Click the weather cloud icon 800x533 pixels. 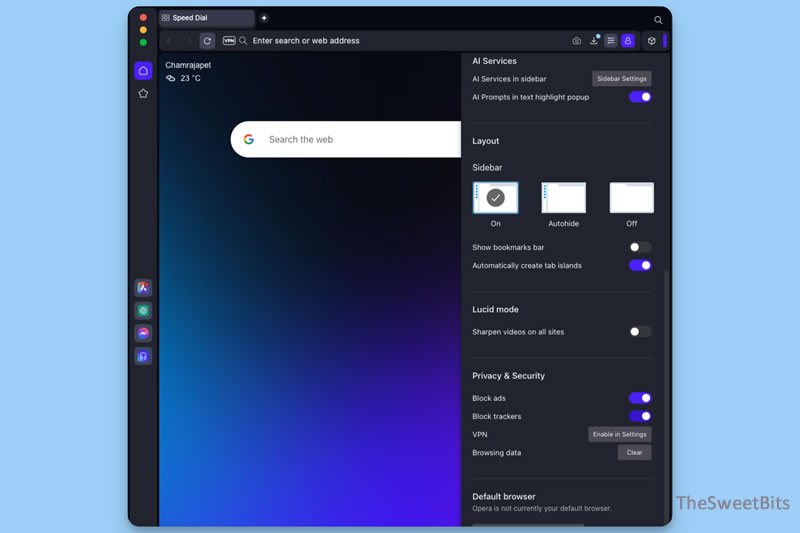tap(170, 78)
